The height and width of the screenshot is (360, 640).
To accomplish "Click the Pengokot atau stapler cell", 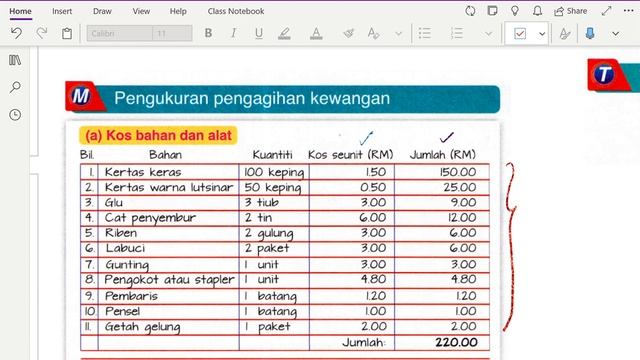I will pyautogui.click(x=169, y=280).
